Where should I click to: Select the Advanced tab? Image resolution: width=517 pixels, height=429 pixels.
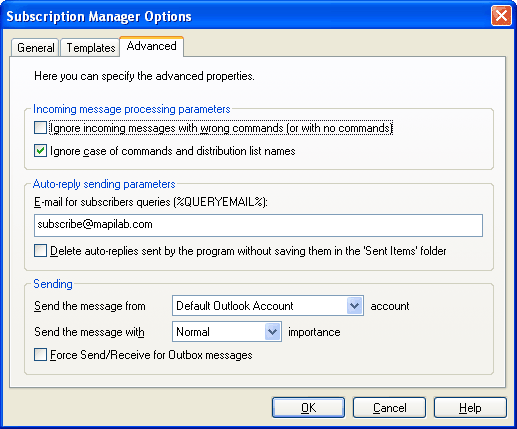point(152,46)
